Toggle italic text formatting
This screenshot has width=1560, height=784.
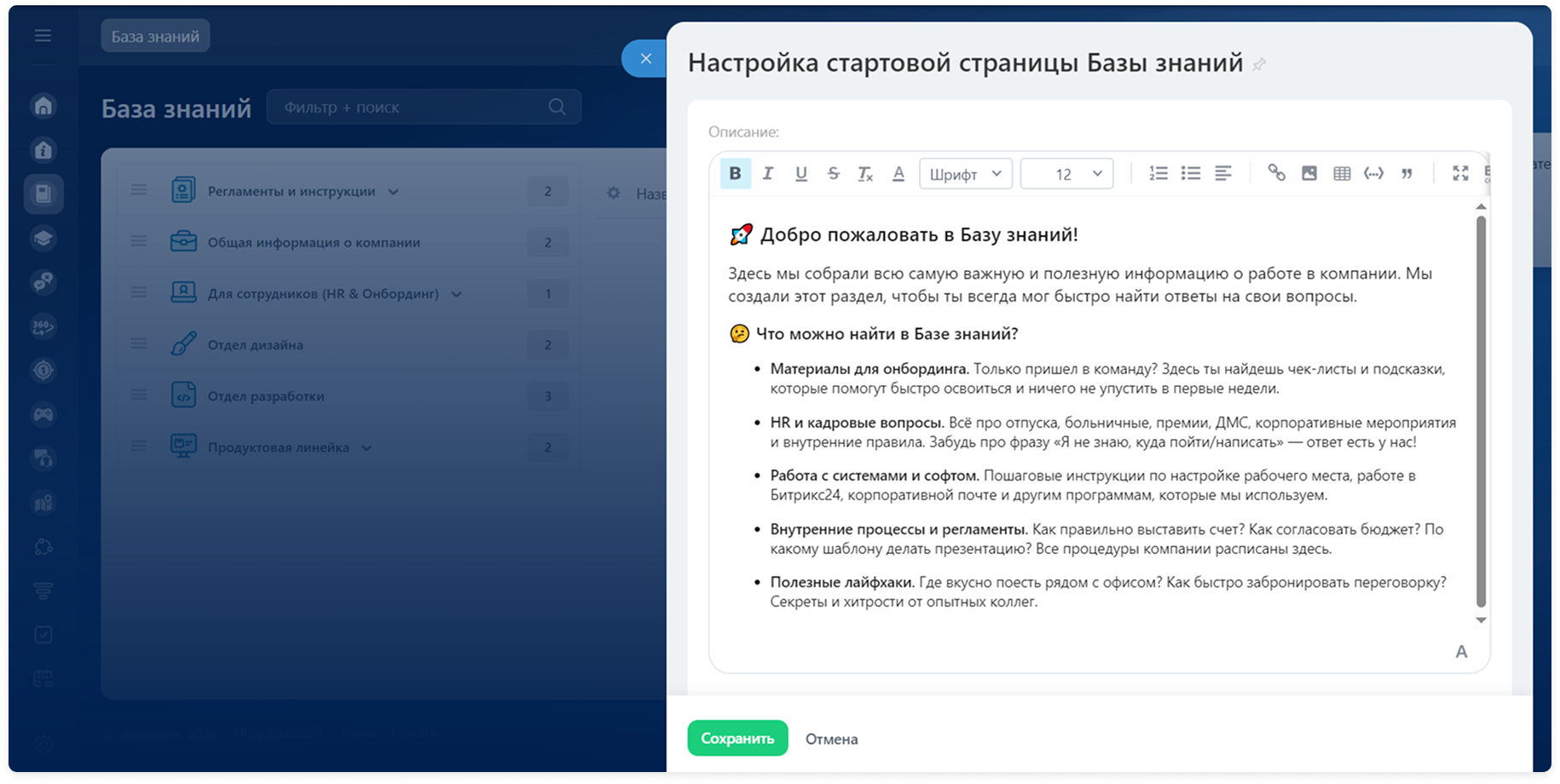coord(768,174)
